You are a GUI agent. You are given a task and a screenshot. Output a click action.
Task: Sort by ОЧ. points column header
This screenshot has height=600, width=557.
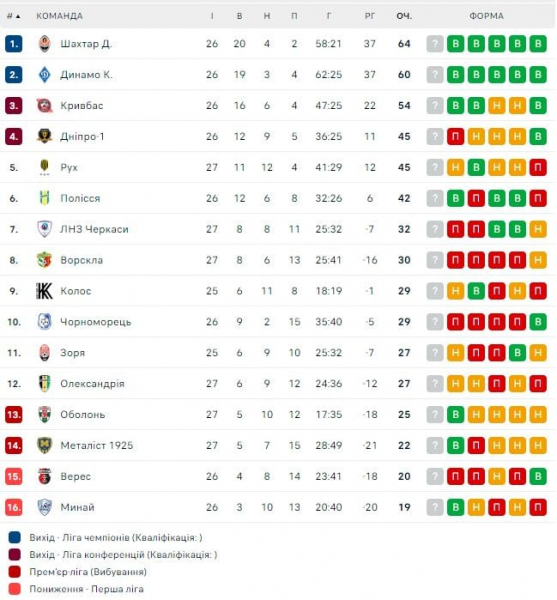coord(404,16)
